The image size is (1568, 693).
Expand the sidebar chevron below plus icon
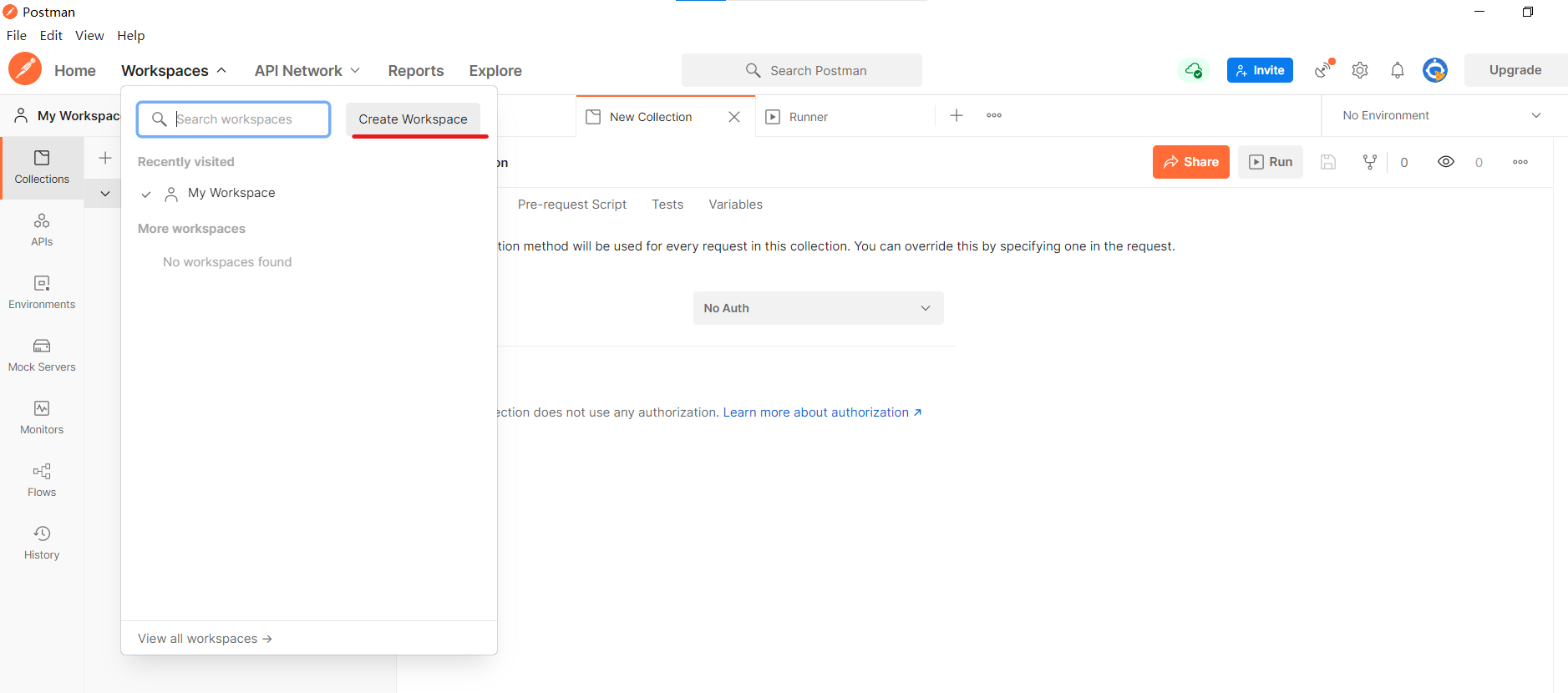point(105,193)
